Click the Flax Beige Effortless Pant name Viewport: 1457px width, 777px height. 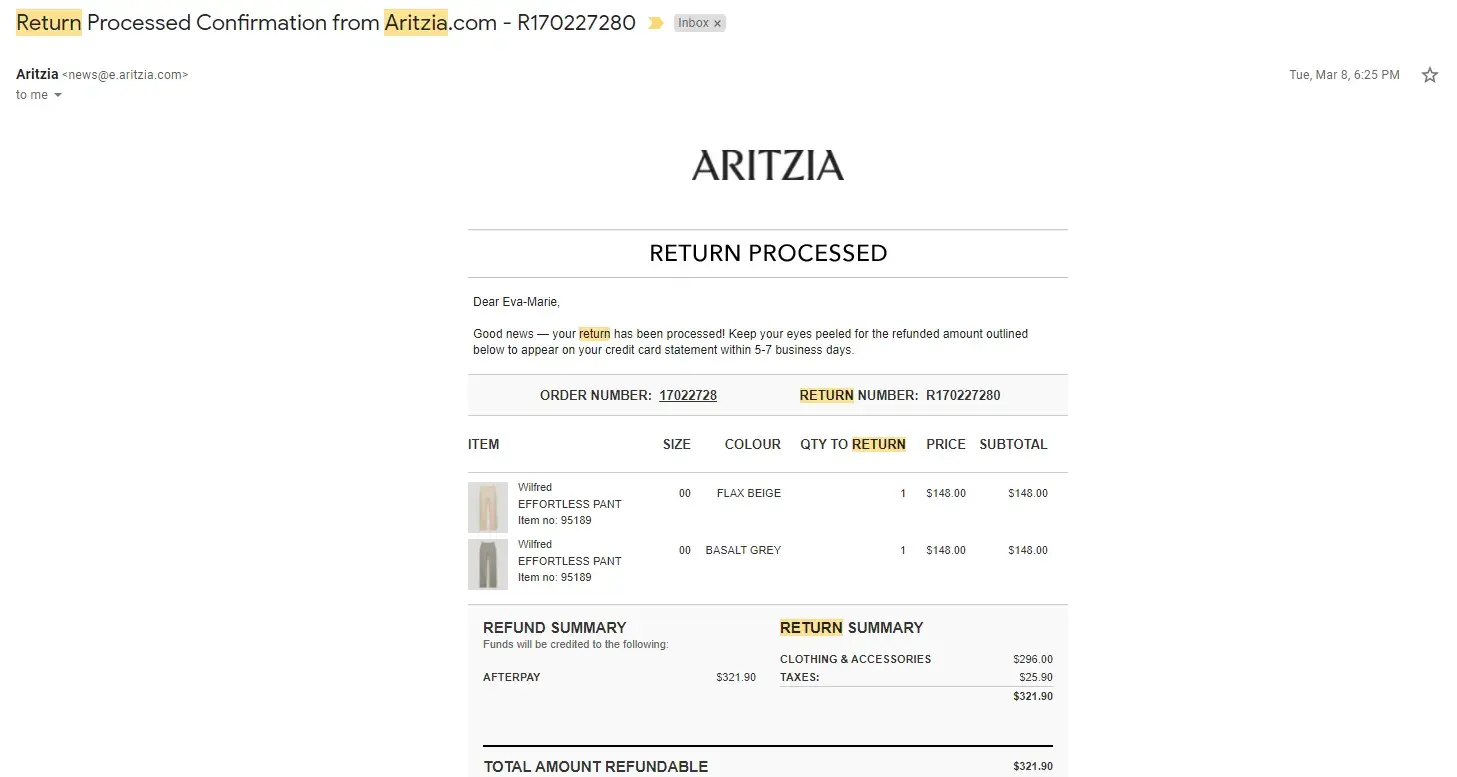tap(569, 504)
